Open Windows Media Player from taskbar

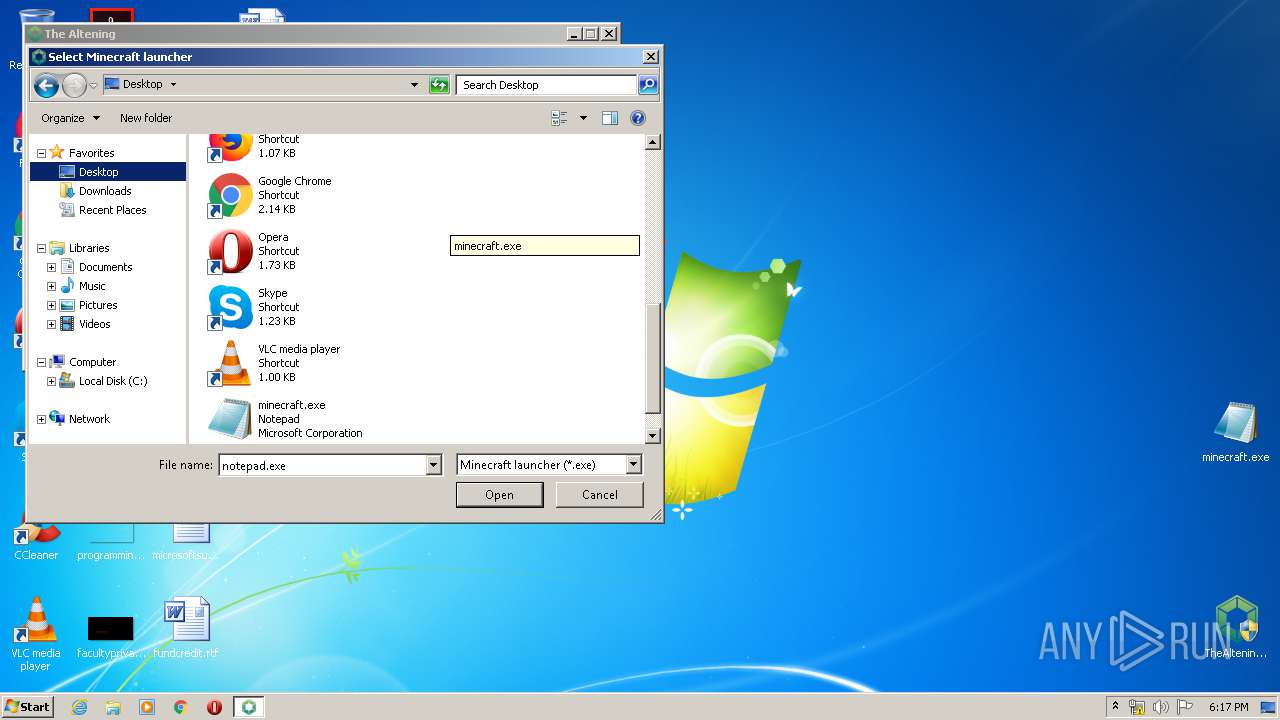coord(147,707)
